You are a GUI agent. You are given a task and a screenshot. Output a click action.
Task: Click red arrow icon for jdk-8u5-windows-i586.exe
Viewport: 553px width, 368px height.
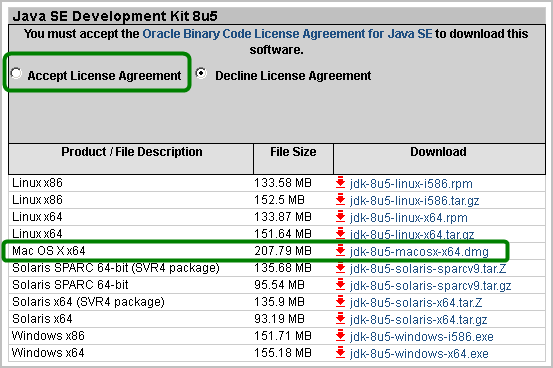pyautogui.click(x=340, y=336)
